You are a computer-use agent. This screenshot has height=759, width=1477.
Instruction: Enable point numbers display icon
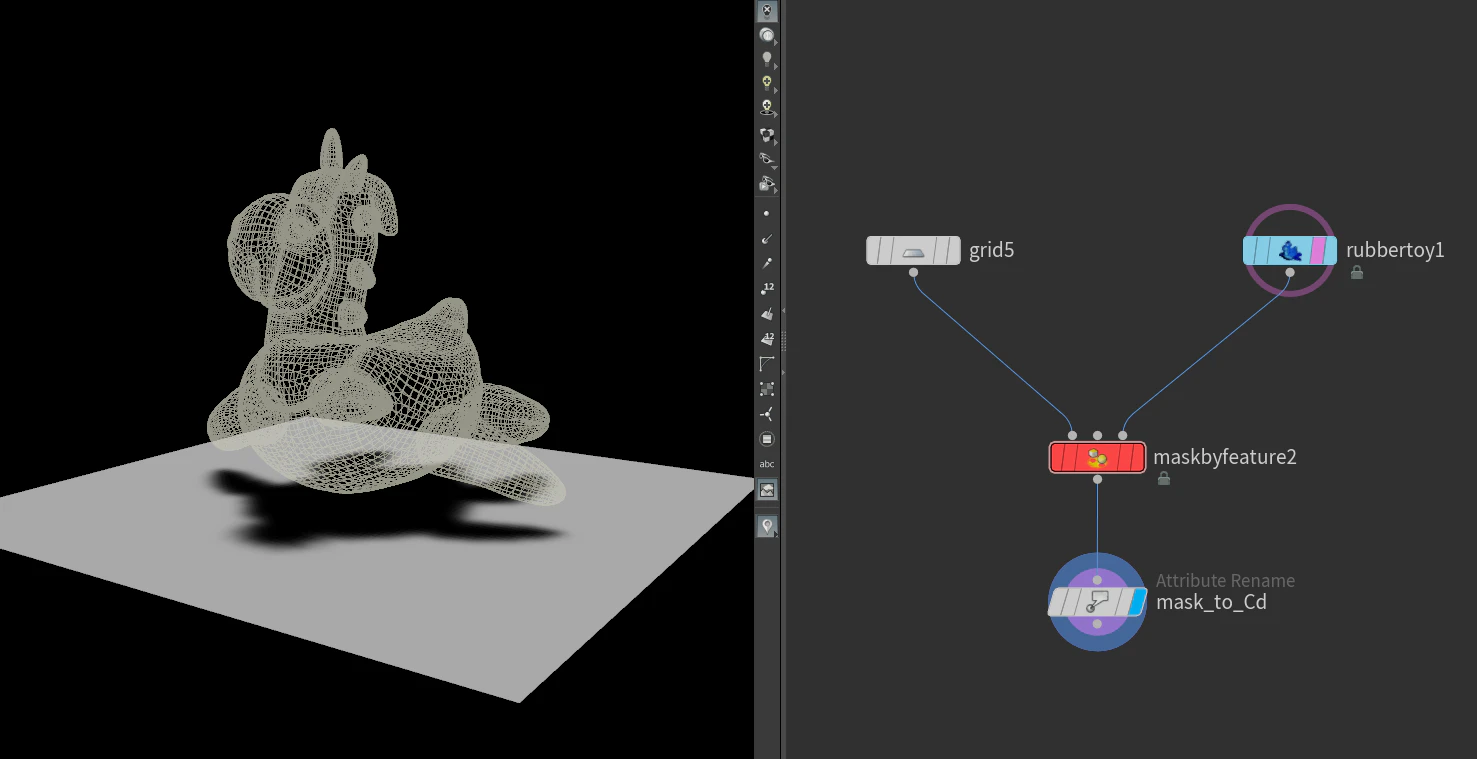point(767,288)
